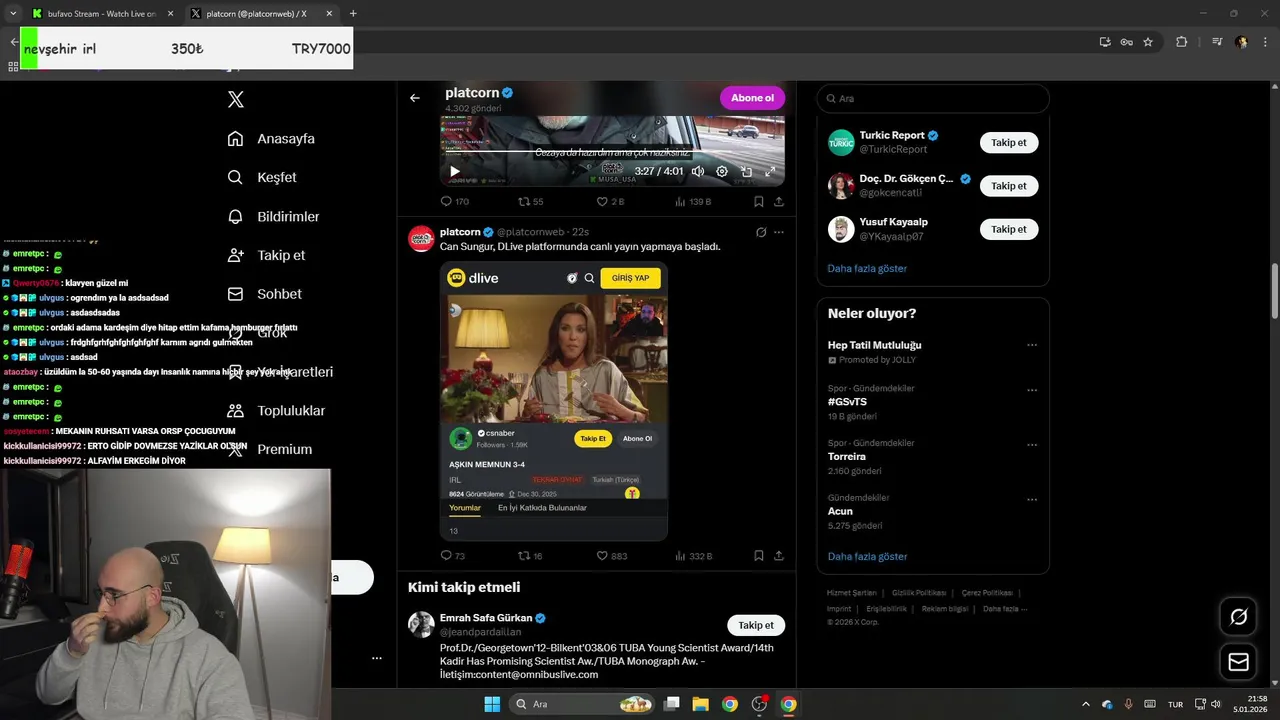
Task: Show hidden system tray icons
Action: pyautogui.click(x=1086, y=704)
